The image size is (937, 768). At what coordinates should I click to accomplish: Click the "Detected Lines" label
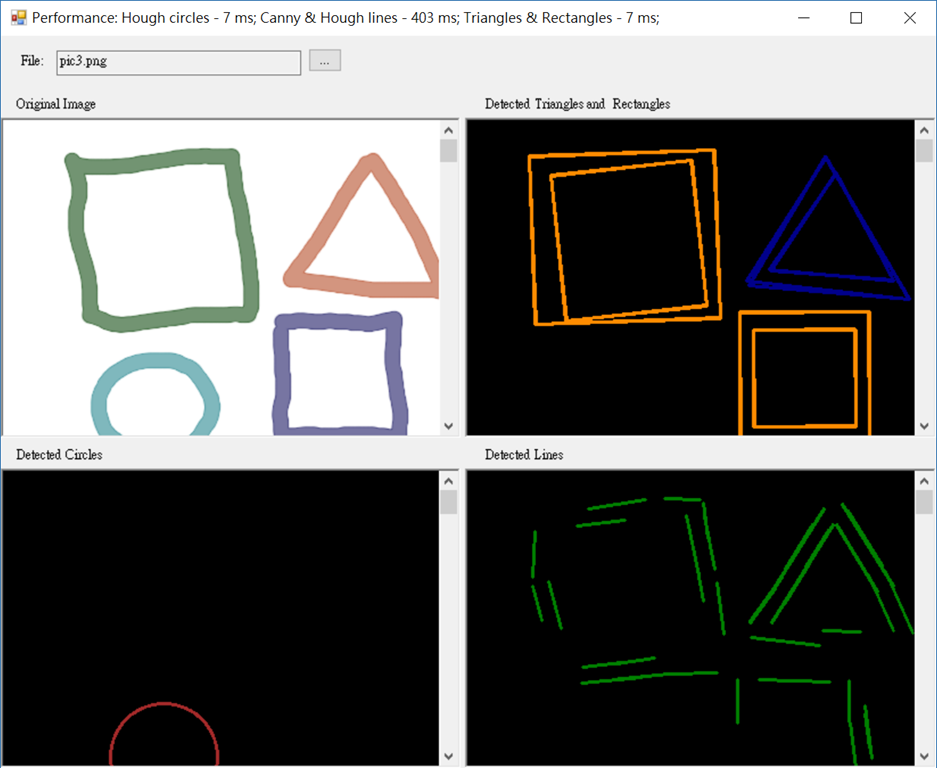pyautogui.click(x=524, y=455)
